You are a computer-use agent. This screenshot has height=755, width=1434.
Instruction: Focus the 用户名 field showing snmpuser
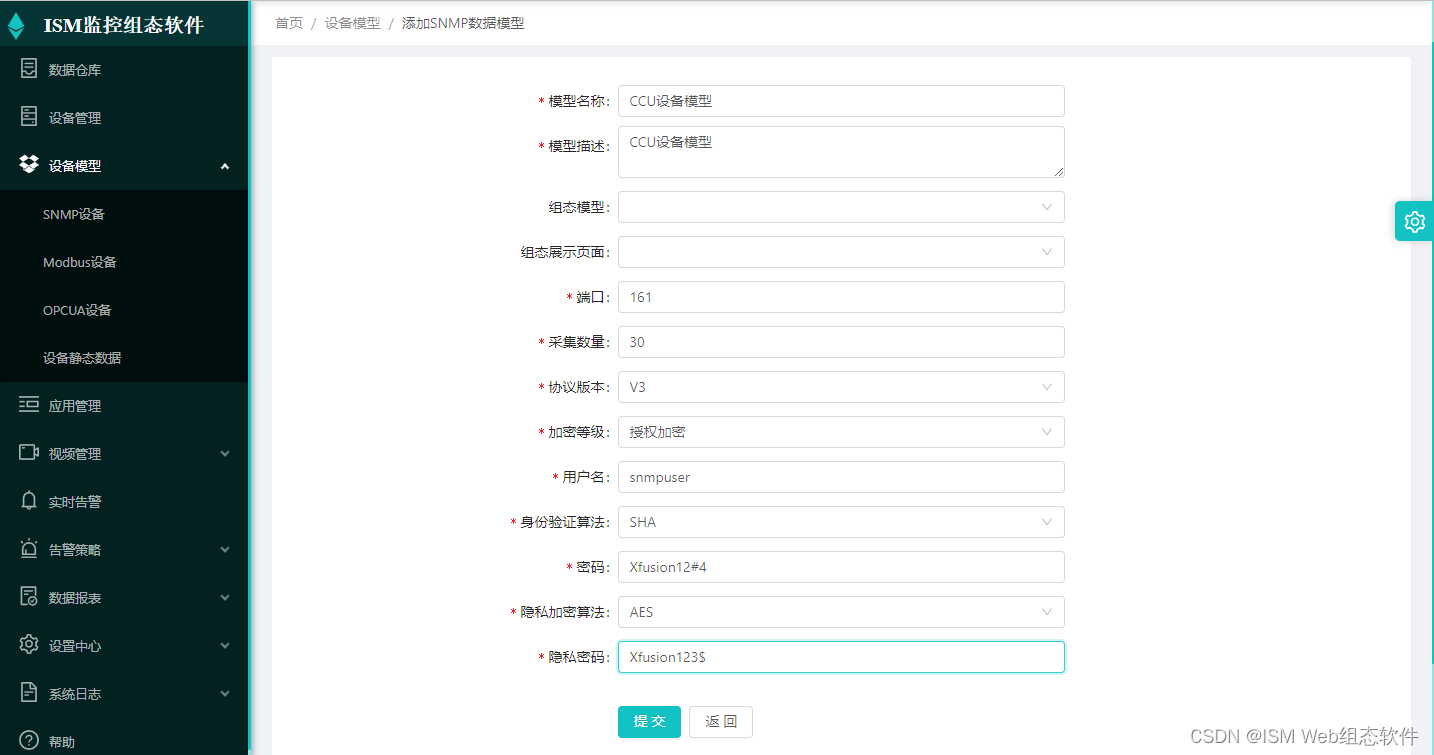(841, 477)
